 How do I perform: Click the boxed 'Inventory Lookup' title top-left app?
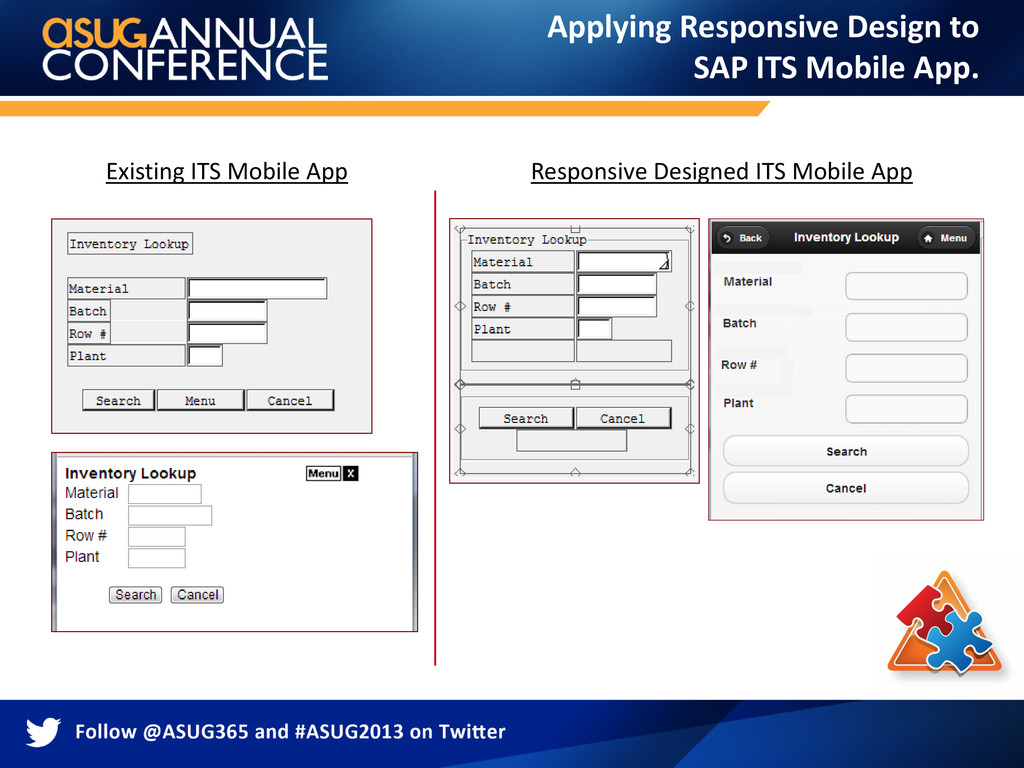click(x=130, y=244)
